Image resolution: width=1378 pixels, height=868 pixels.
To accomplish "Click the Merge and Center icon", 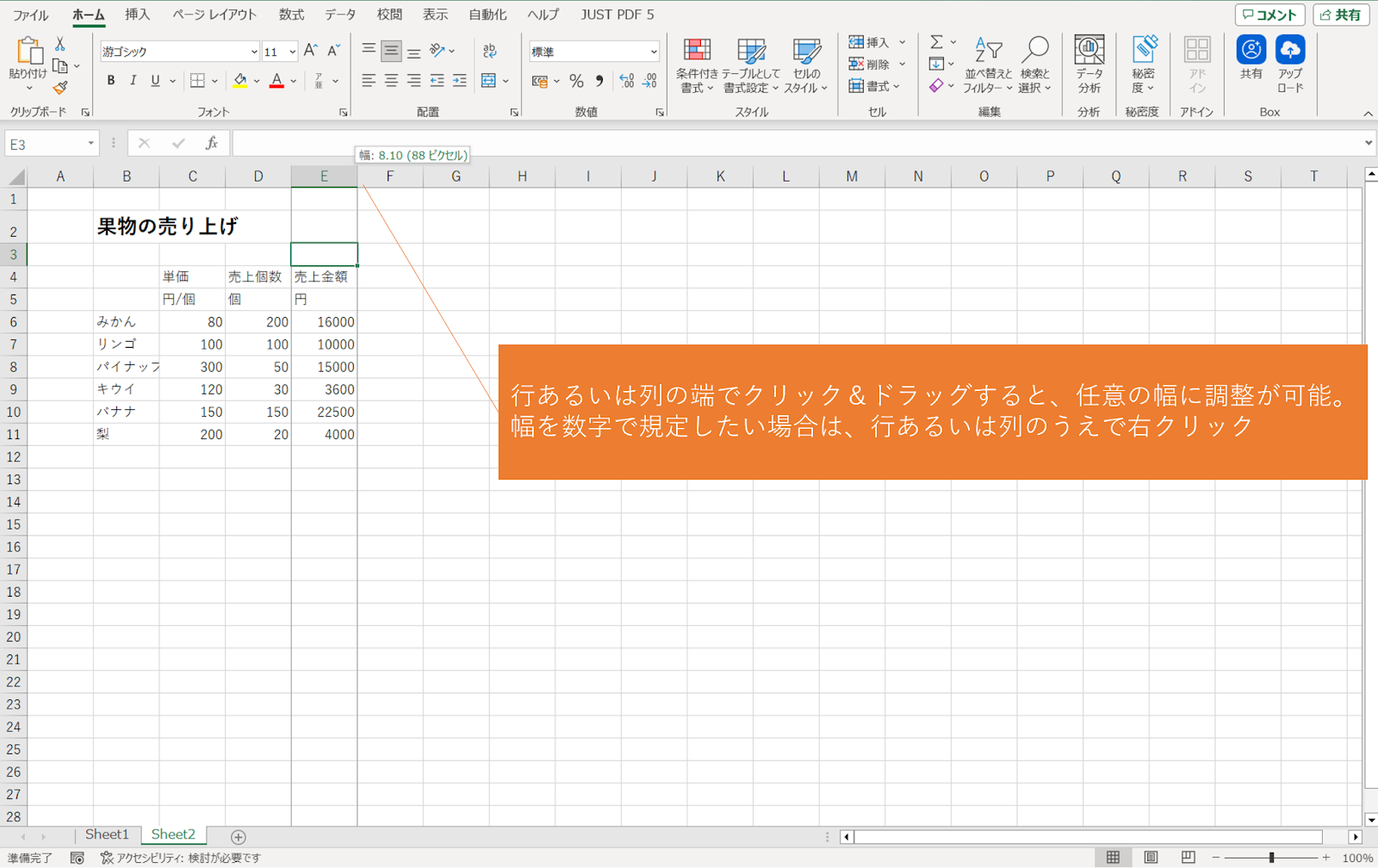I will pyautogui.click(x=489, y=80).
